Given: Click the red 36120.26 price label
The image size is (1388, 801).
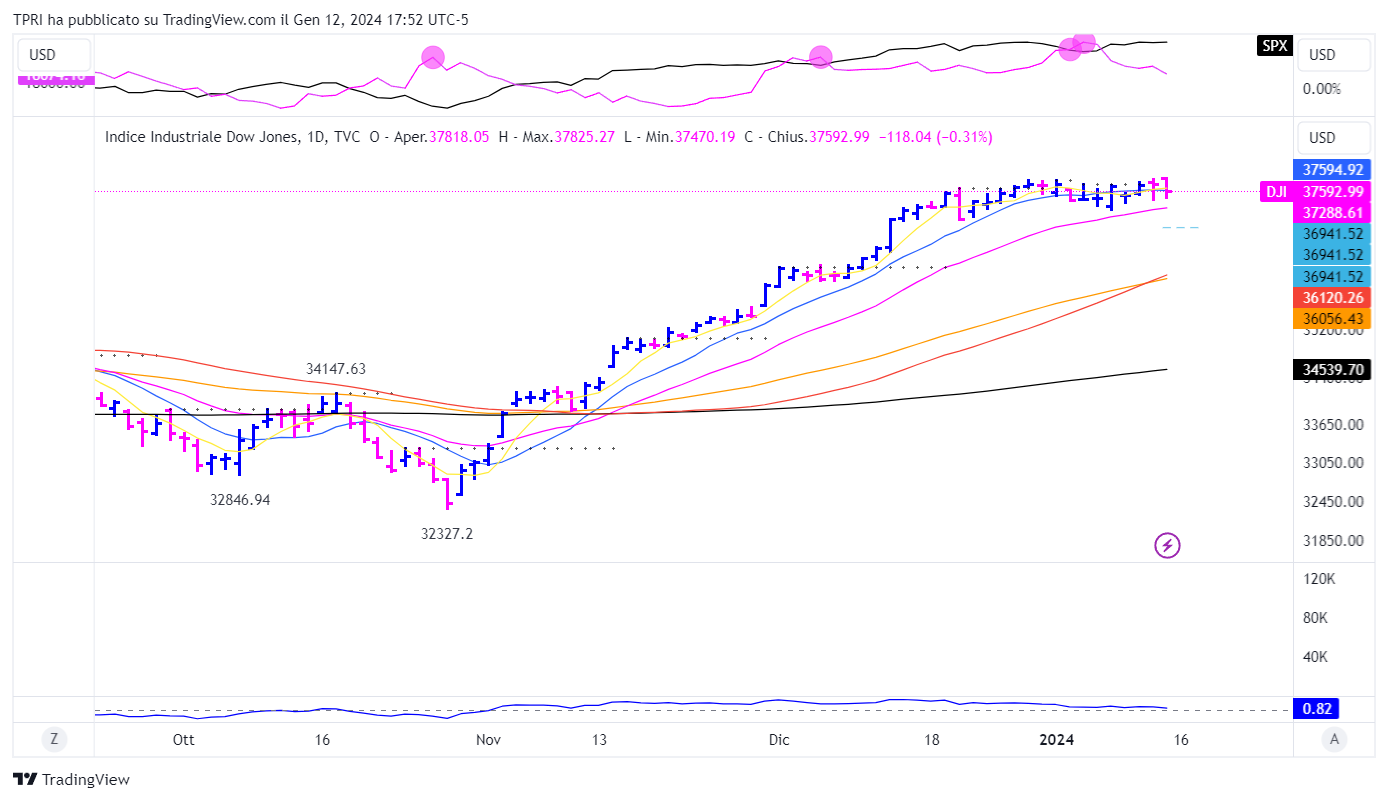Looking at the screenshot, I should click(1333, 297).
